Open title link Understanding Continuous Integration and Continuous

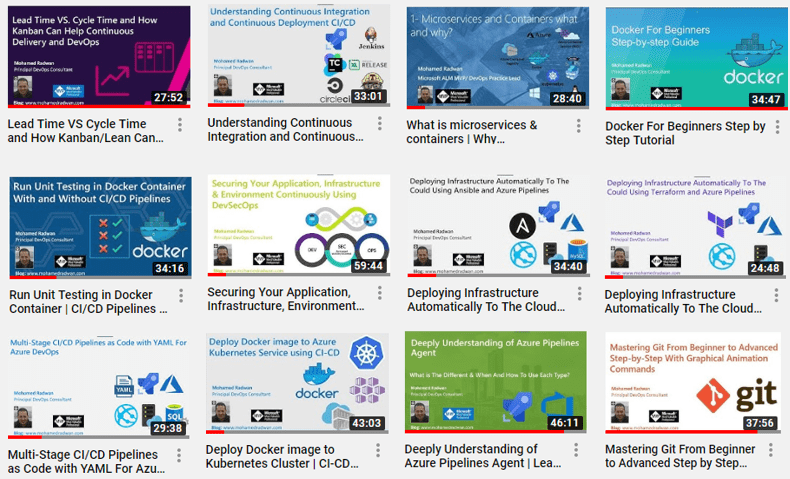click(x=285, y=129)
